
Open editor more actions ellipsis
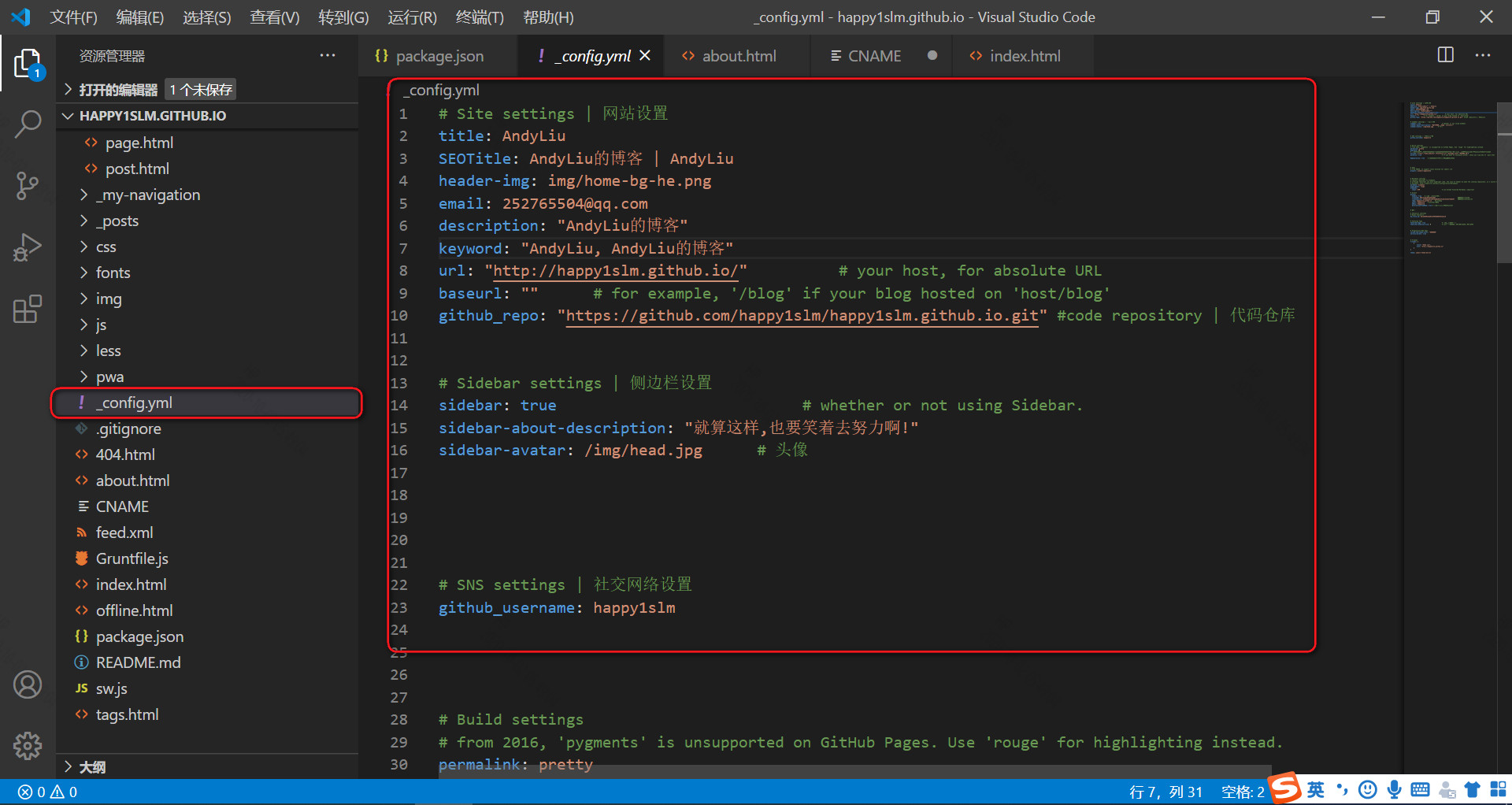coord(1483,55)
